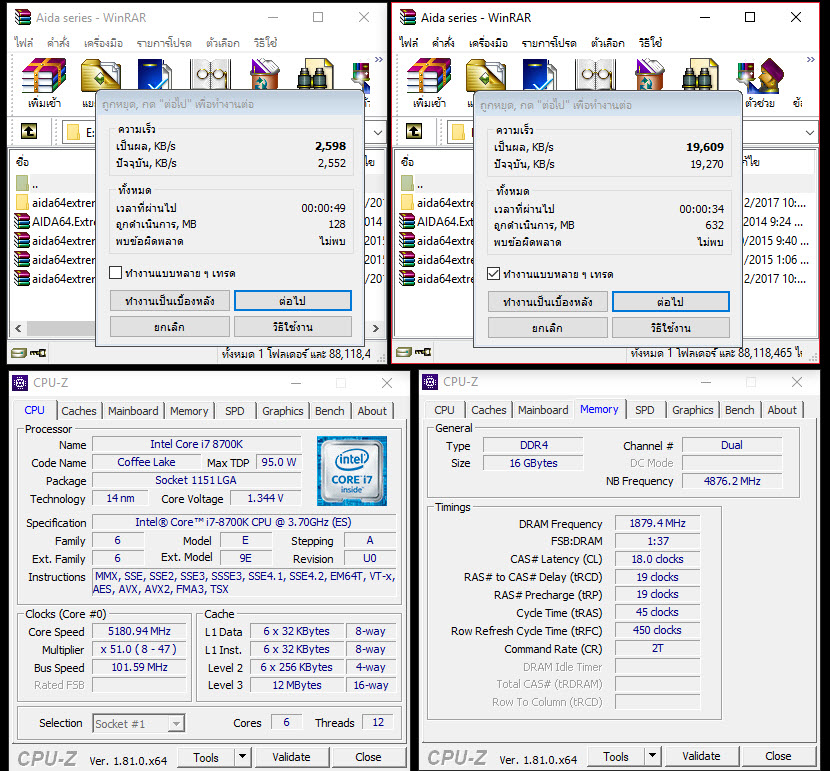
Task: Click the Wizard (ตัวช่วย) icon in right WinRAR toolbar
Action: [760, 77]
